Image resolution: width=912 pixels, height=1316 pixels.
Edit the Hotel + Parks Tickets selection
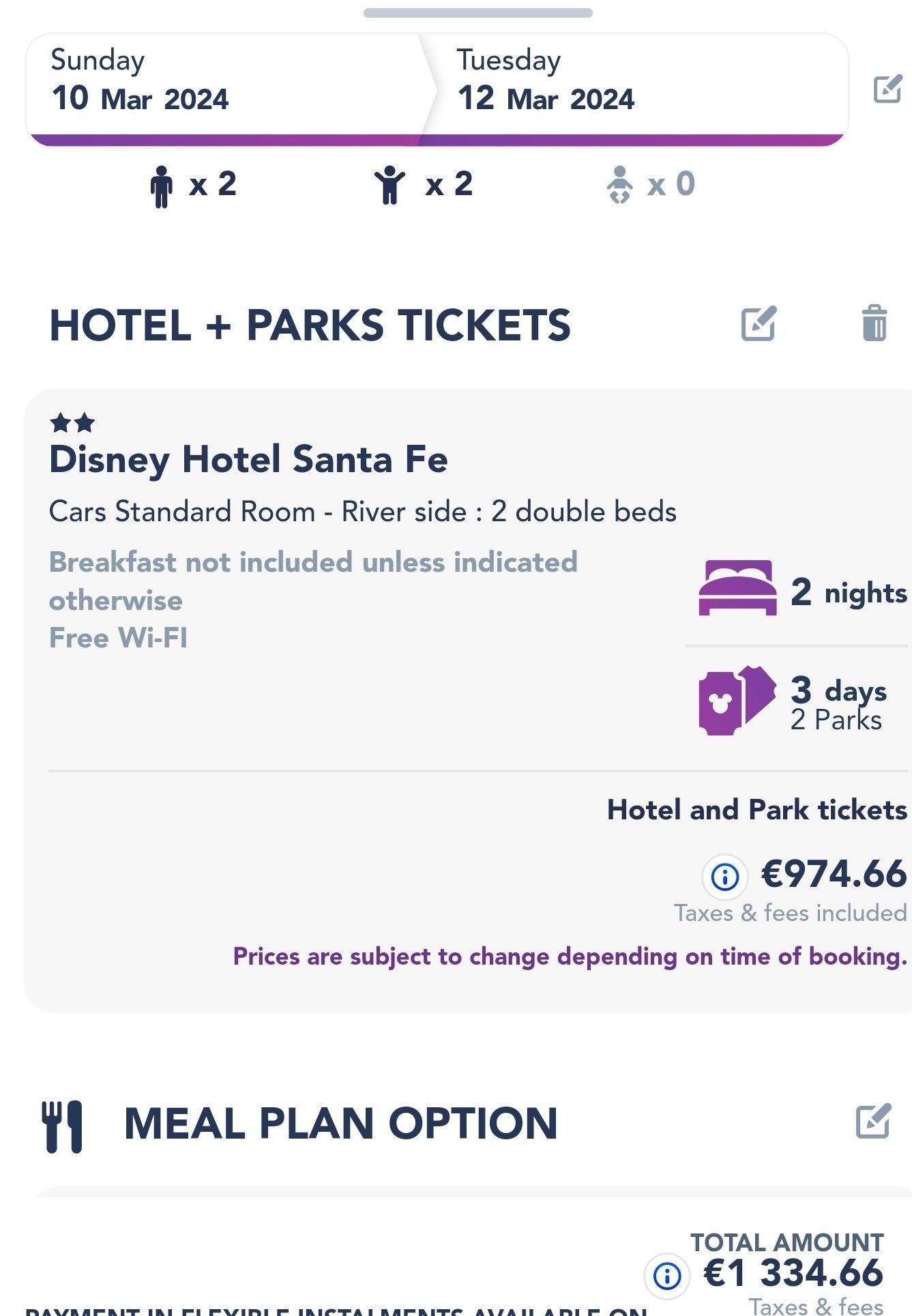pyautogui.click(x=759, y=323)
